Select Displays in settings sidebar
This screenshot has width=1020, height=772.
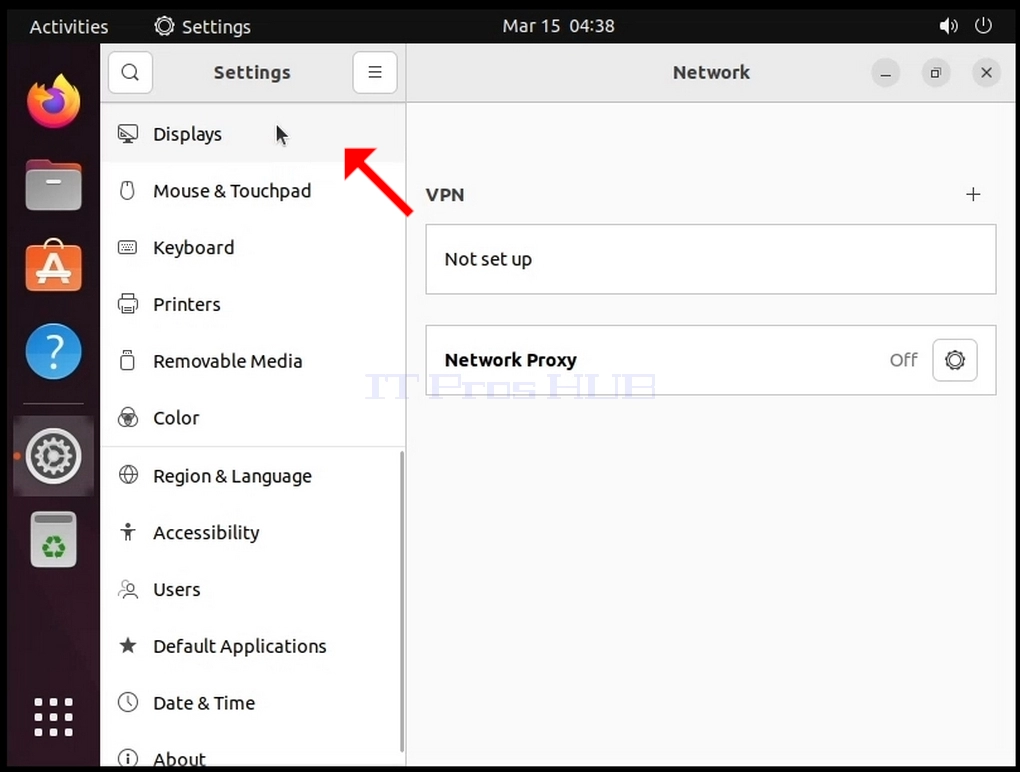[x=253, y=134]
